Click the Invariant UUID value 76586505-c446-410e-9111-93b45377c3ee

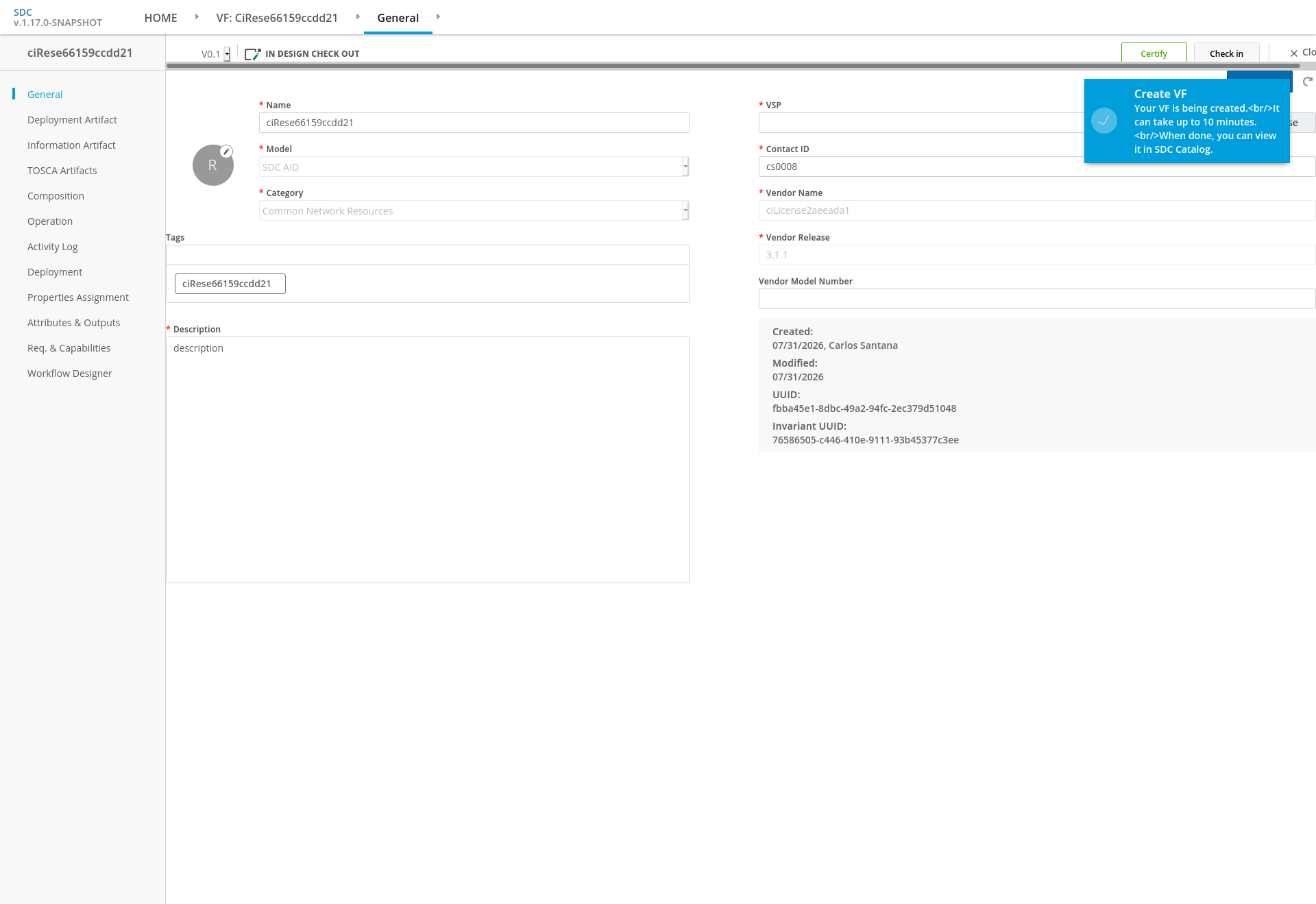[866, 440]
